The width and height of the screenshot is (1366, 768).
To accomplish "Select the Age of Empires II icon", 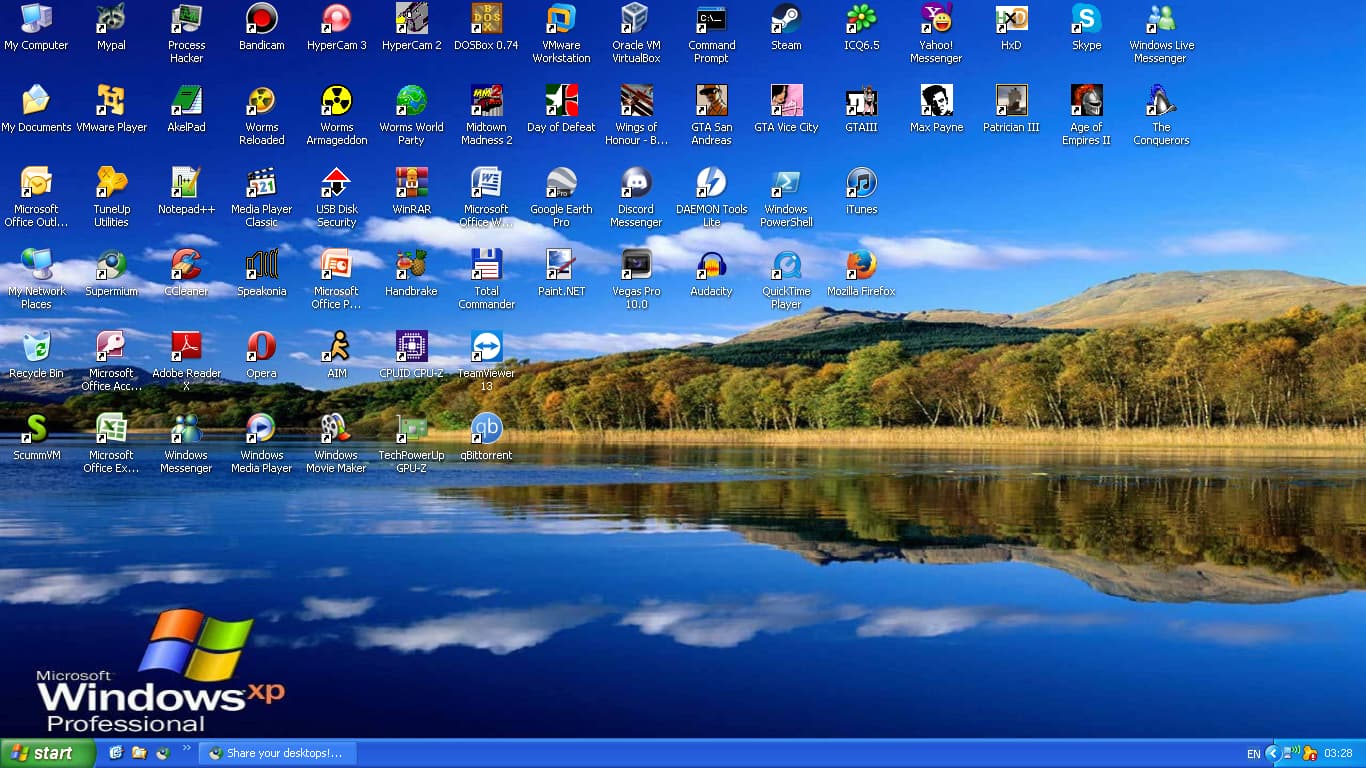I will (1086, 101).
